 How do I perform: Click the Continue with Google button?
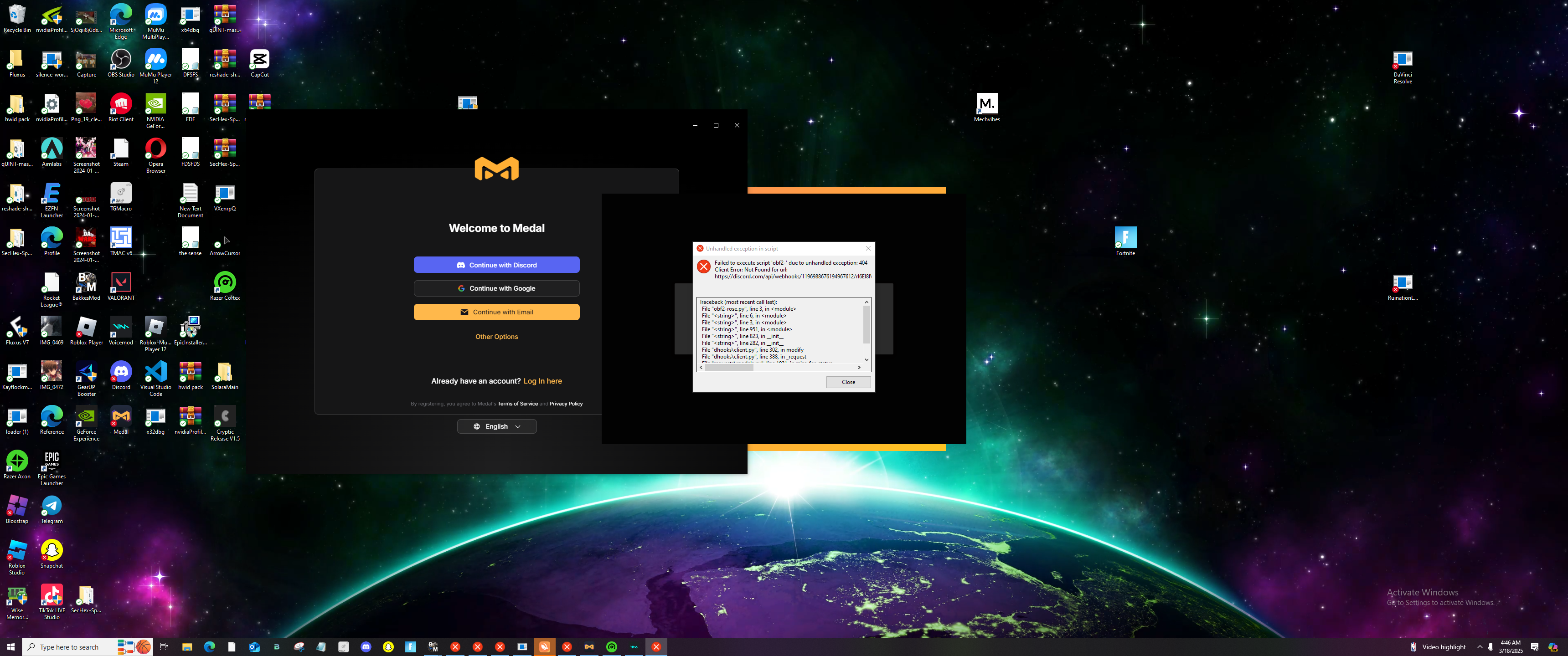496,288
